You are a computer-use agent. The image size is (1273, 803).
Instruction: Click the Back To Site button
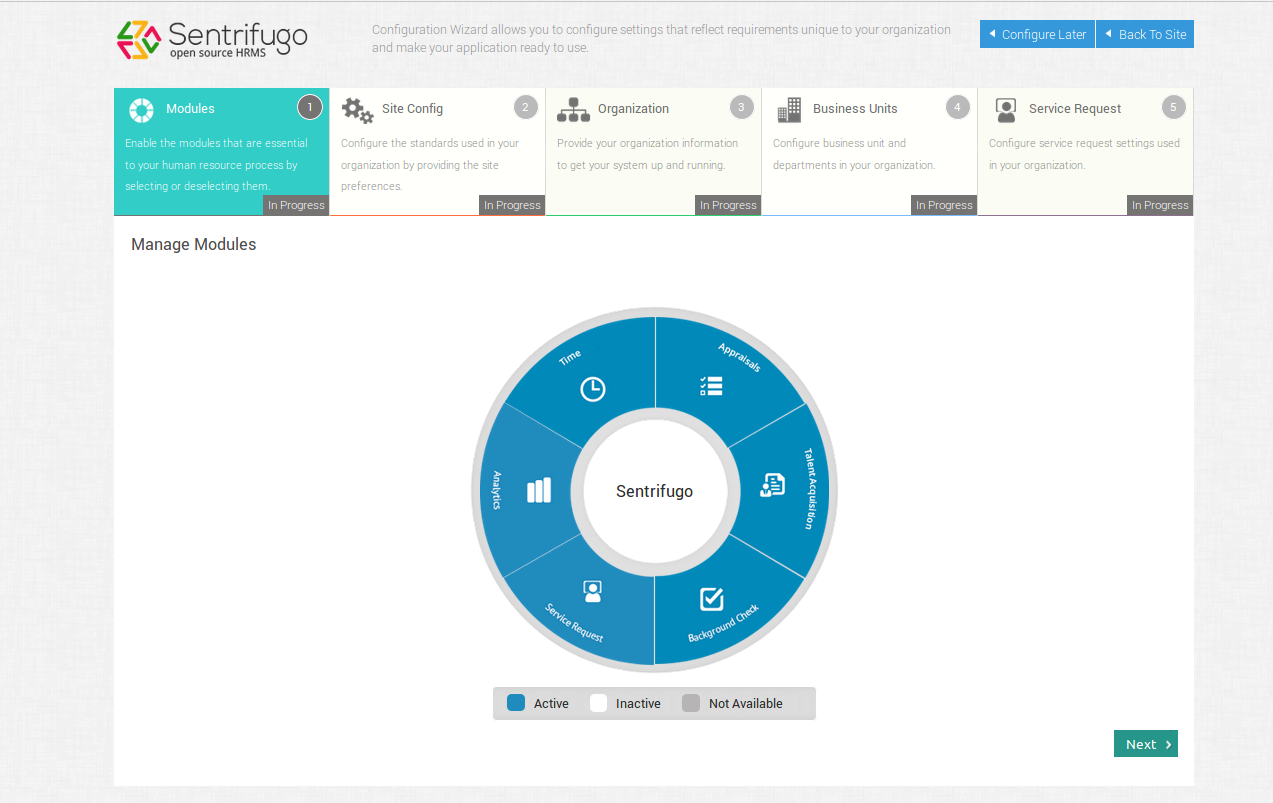tap(1145, 34)
